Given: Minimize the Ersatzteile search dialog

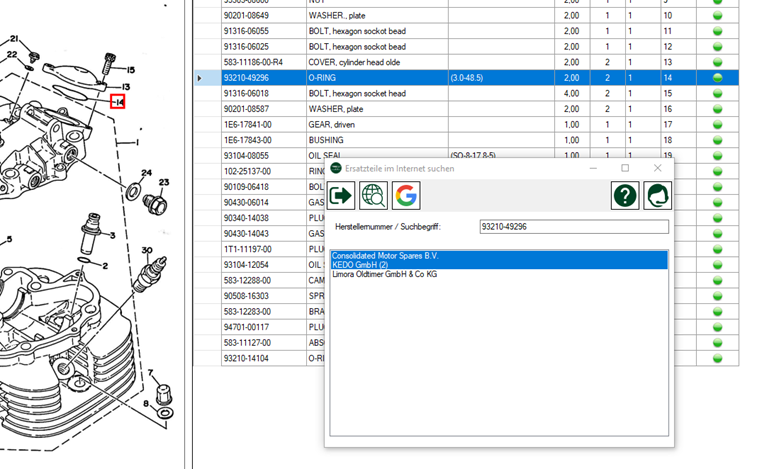Looking at the screenshot, I should point(593,168).
